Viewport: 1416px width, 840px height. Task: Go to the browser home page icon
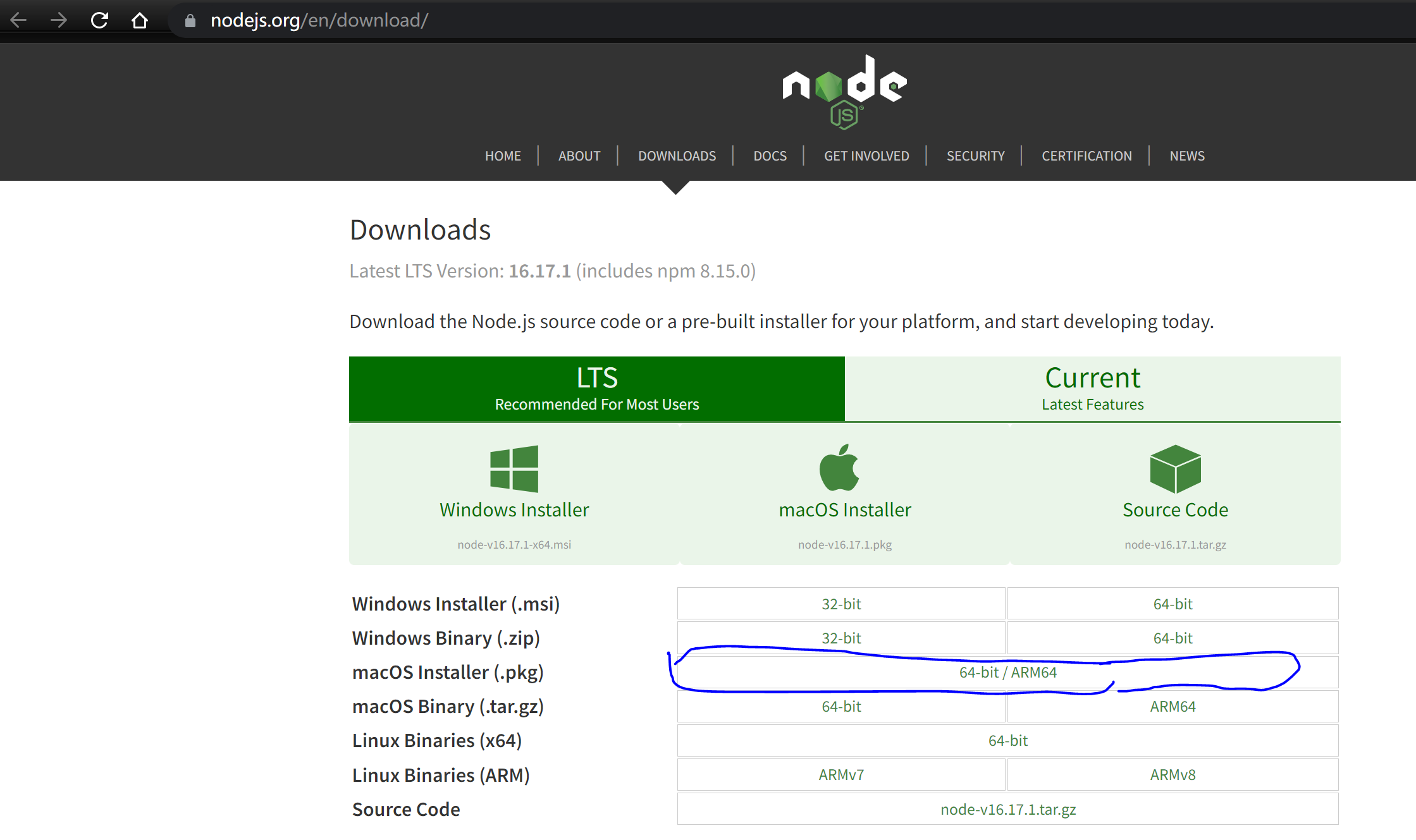[140, 20]
